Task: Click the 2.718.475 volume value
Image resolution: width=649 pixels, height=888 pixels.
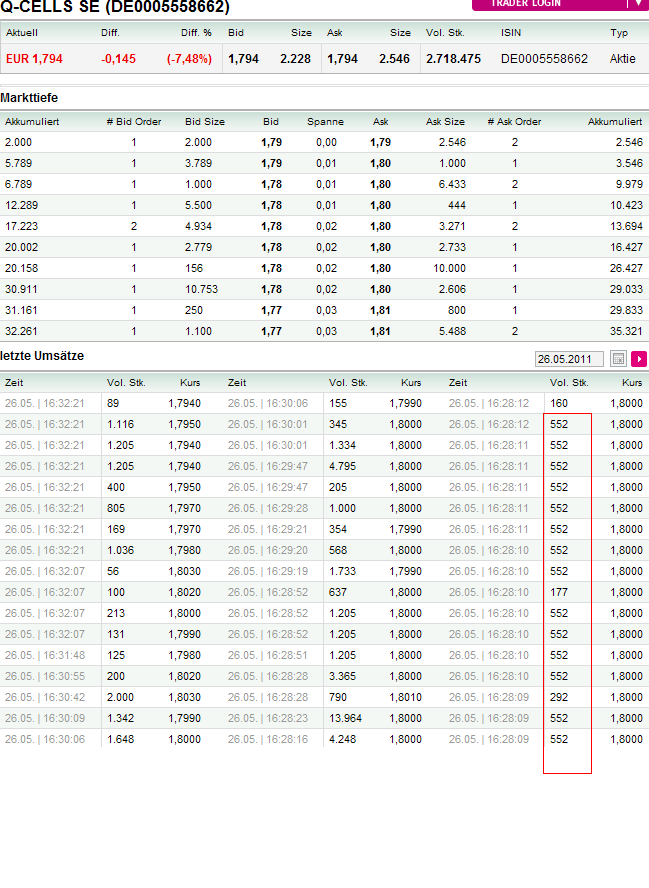Action: coord(453,59)
